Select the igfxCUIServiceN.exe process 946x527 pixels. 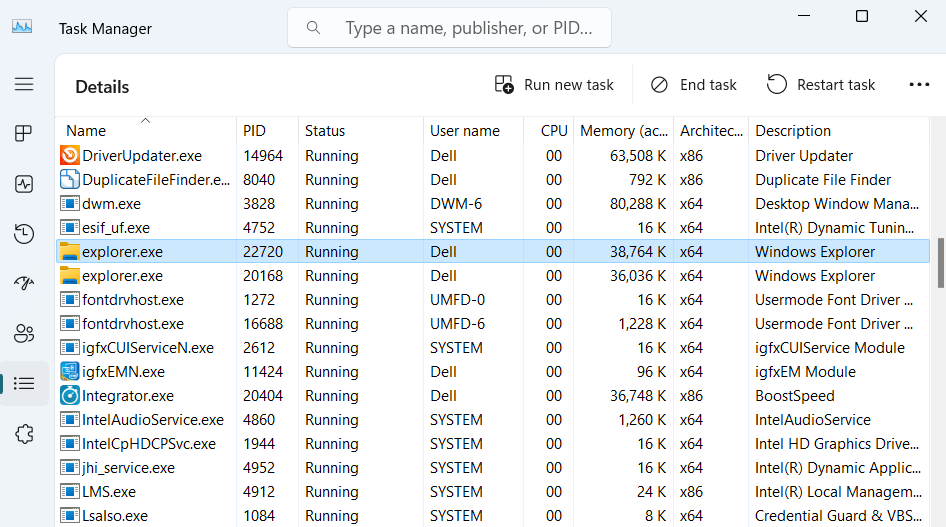[493, 348]
